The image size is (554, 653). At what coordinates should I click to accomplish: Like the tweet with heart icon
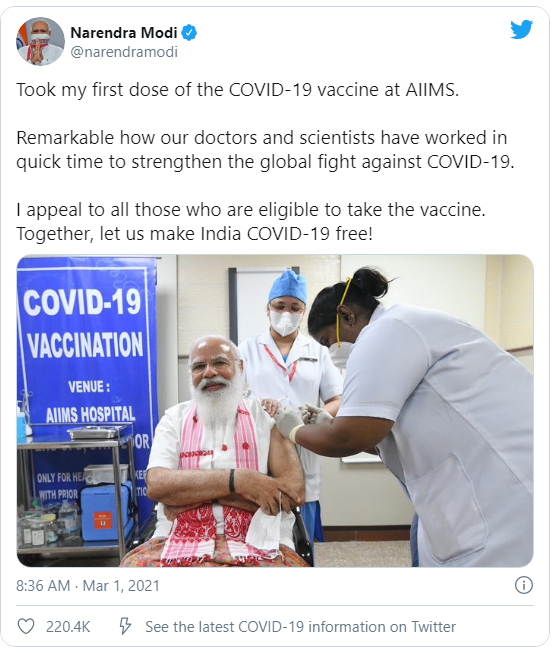click(26, 626)
